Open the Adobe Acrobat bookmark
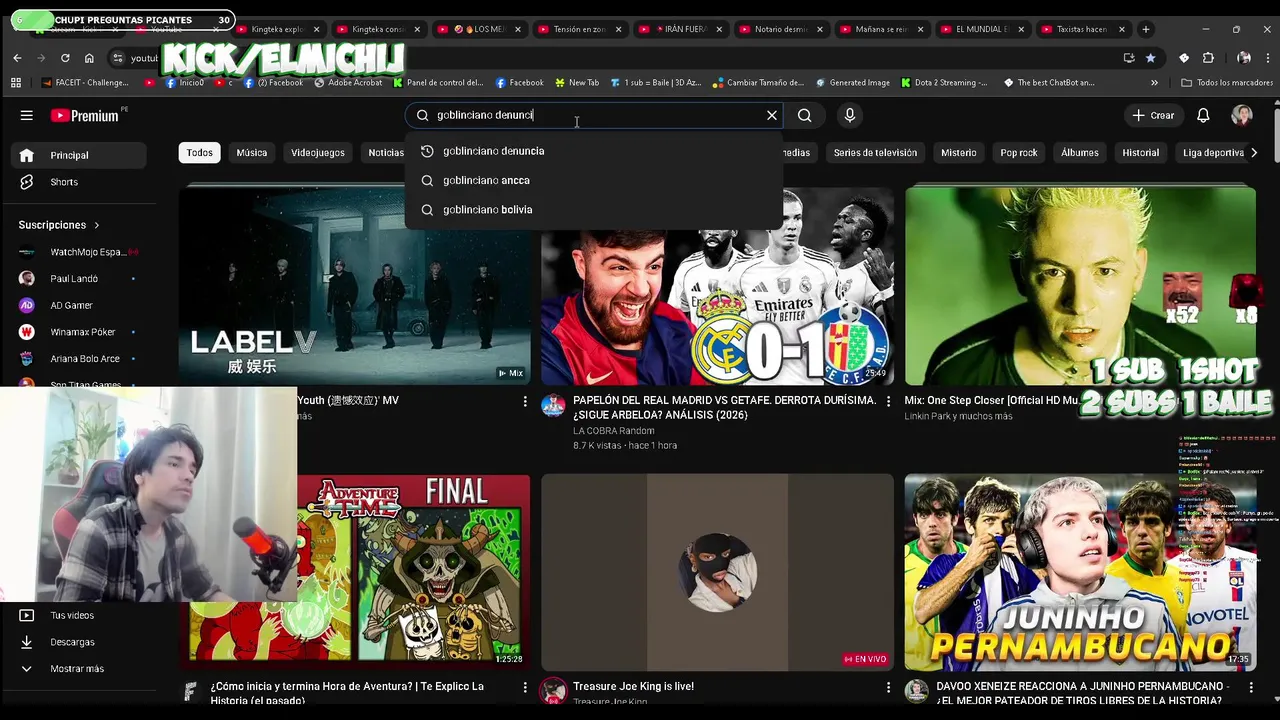1280x720 pixels. coord(348,83)
